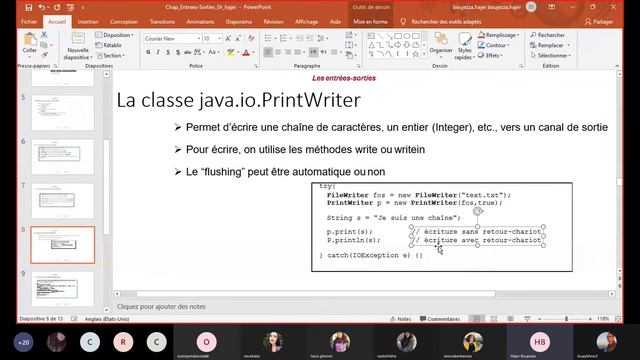Screen dimensions: 640x360
Task: Toggle underline formatting
Action: (x=168, y=52)
